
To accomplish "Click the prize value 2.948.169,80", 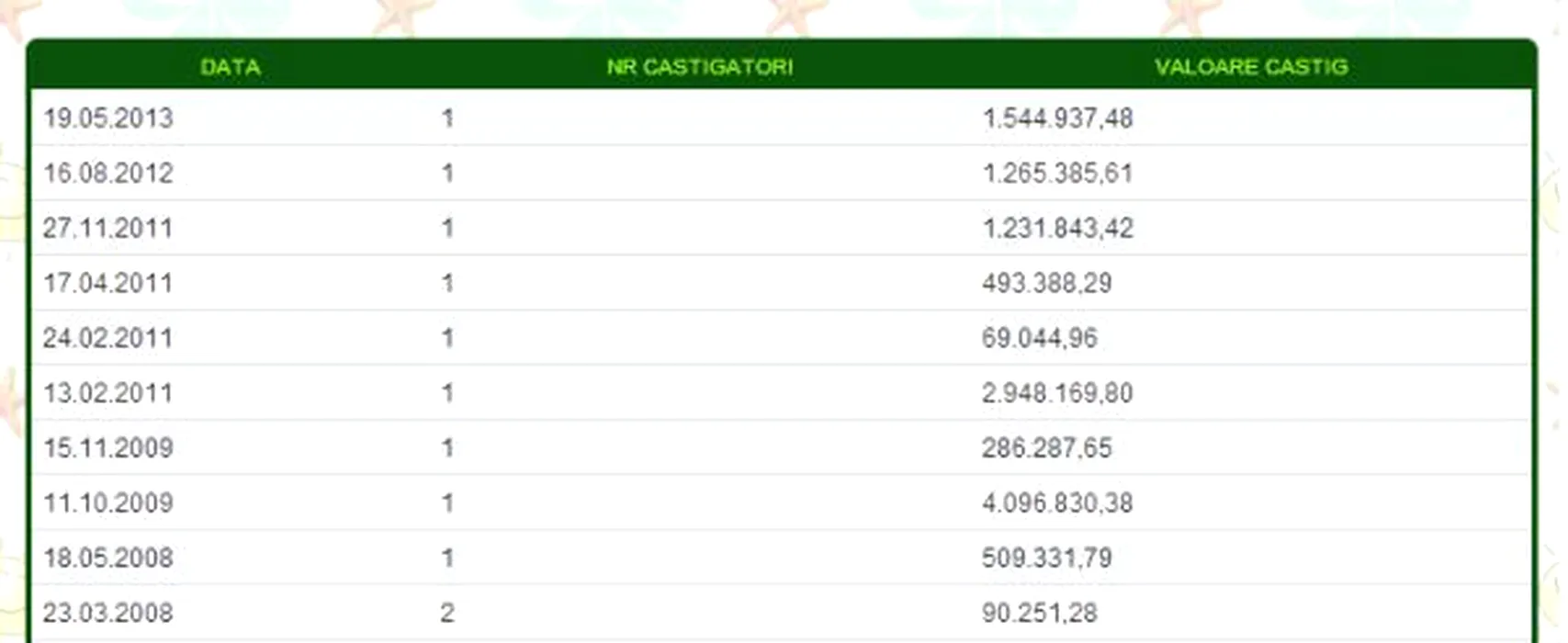I will [1057, 393].
